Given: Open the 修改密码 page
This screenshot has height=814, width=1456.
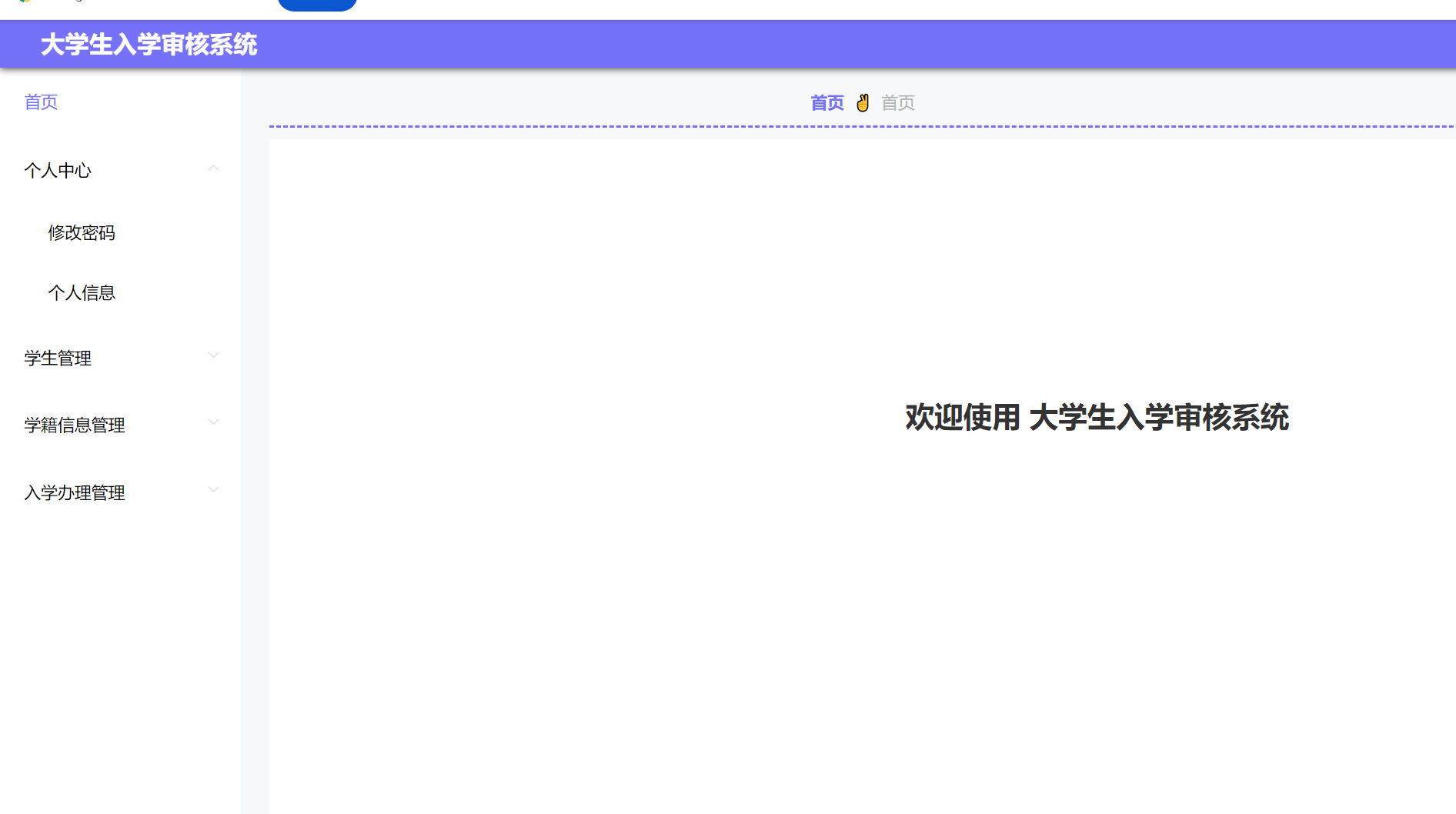Looking at the screenshot, I should pyautogui.click(x=82, y=233).
